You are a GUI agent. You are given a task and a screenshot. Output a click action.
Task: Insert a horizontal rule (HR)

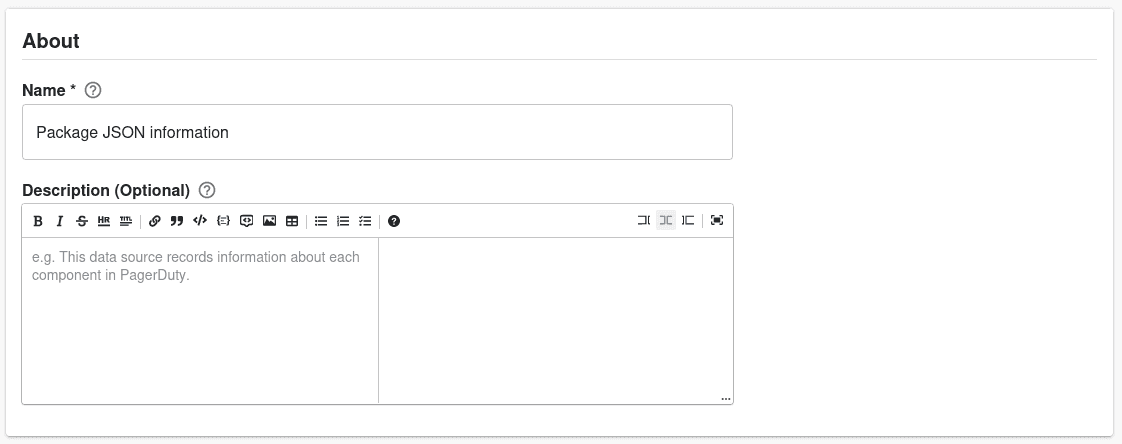coord(104,221)
